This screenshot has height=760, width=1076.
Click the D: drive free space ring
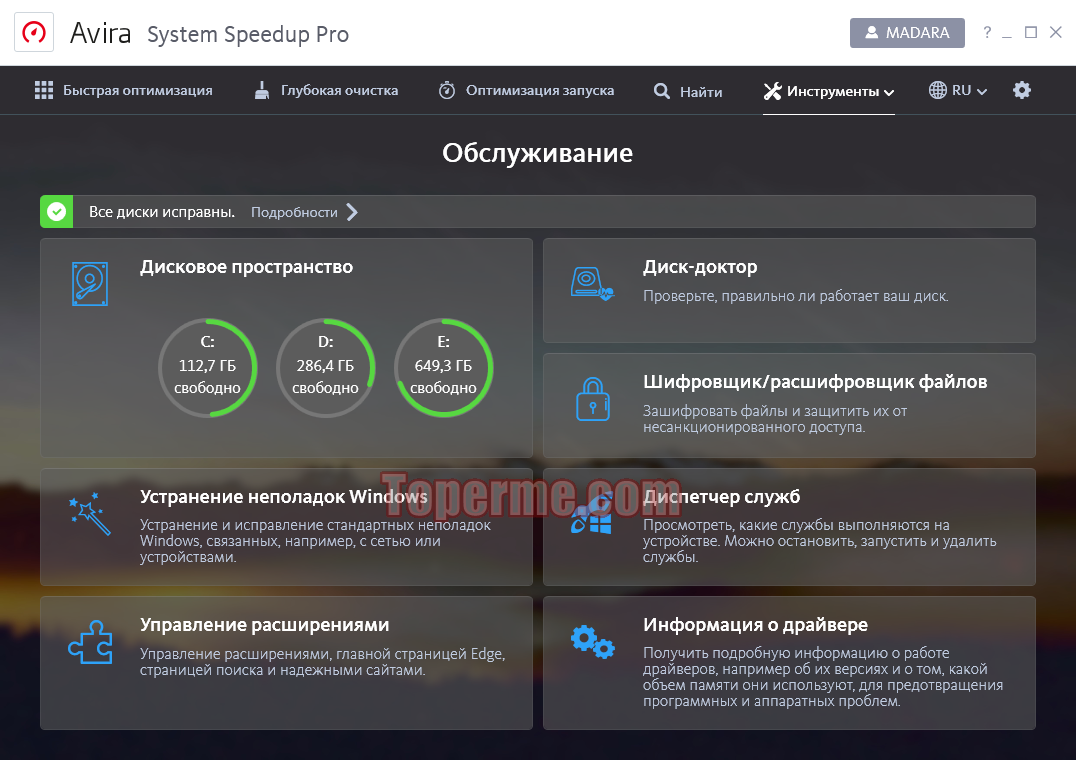325,368
